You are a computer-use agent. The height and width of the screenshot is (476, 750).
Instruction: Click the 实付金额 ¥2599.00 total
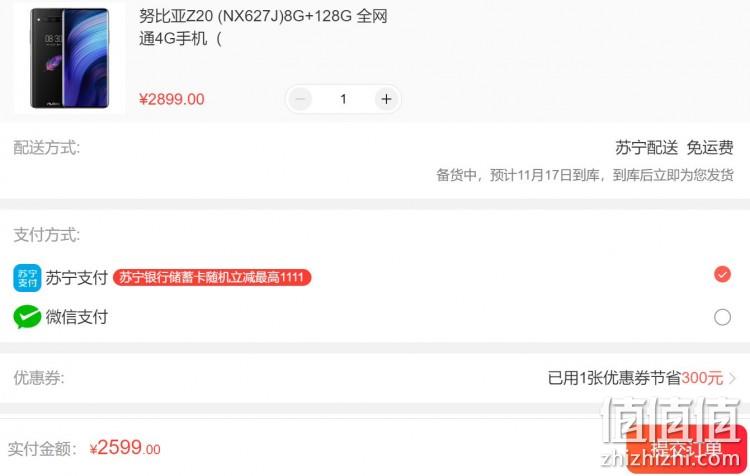coord(84,448)
